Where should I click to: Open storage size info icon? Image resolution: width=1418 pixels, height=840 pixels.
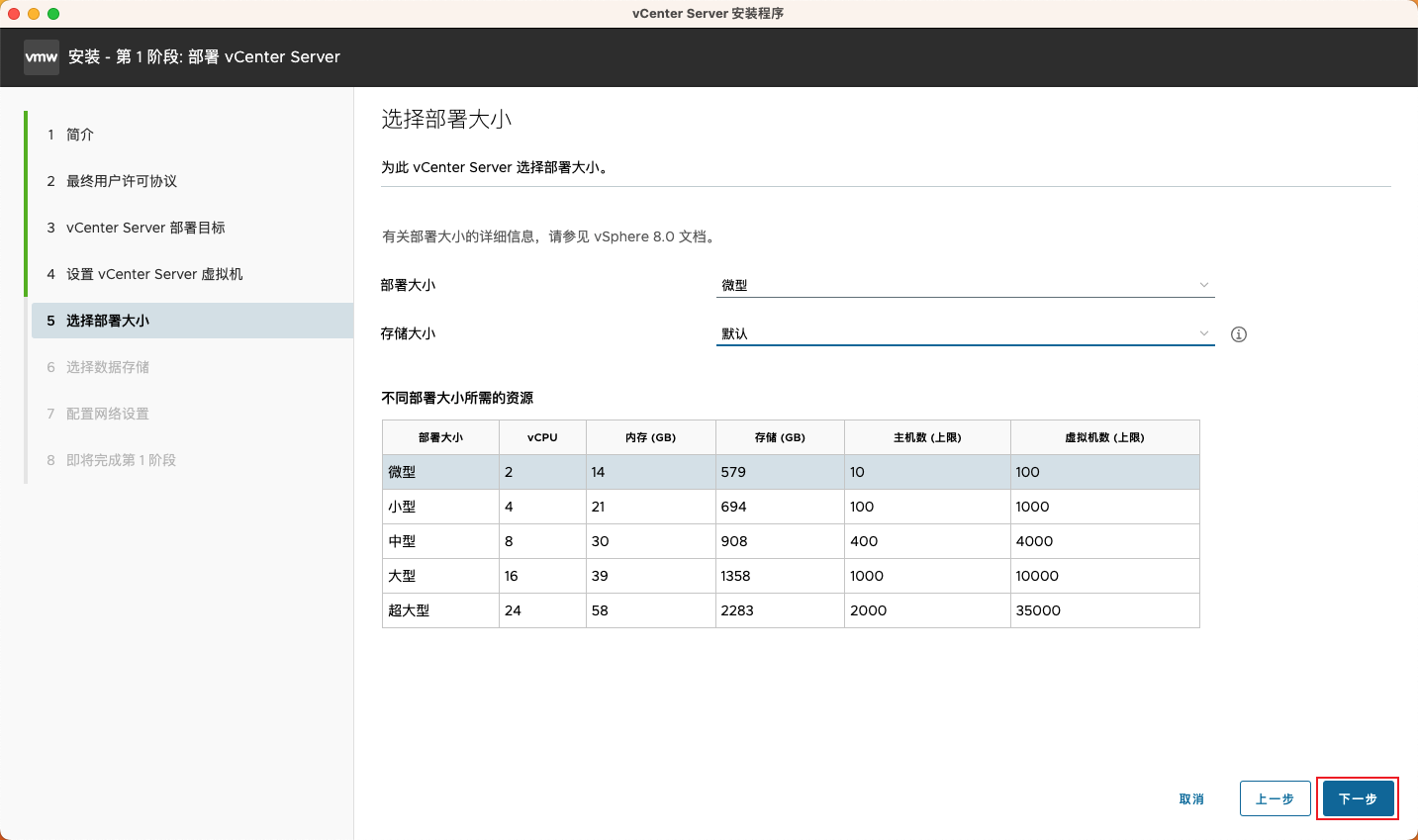(x=1238, y=334)
